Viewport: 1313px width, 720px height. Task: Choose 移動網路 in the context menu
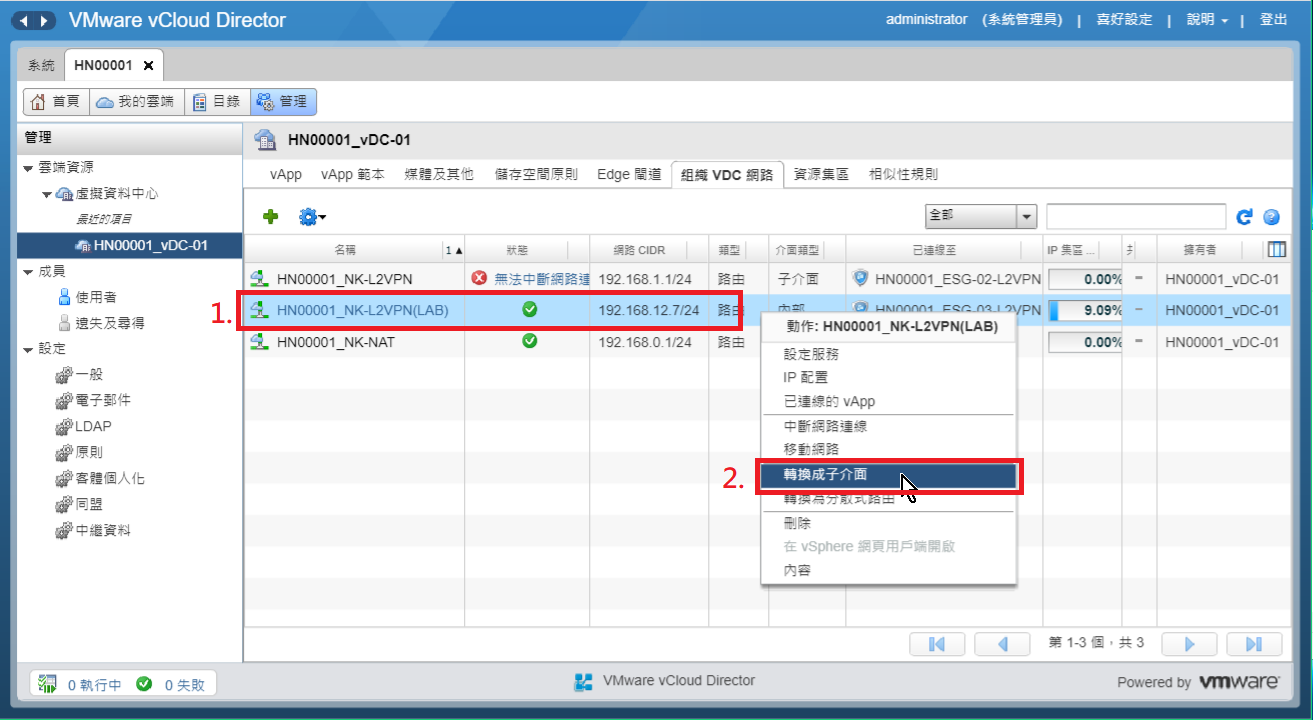click(x=811, y=450)
